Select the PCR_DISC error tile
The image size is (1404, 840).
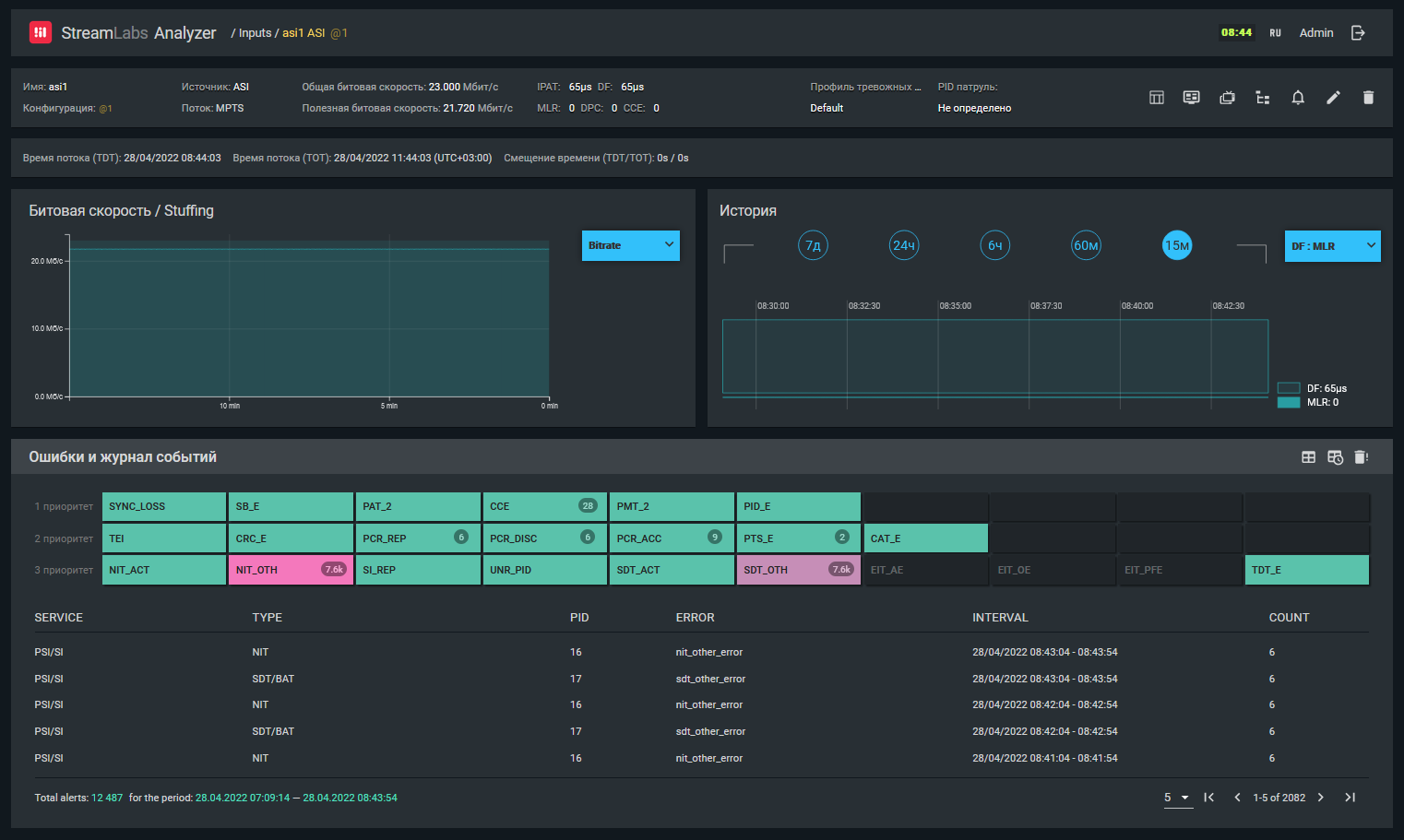pyautogui.click(x=545, y=538)
